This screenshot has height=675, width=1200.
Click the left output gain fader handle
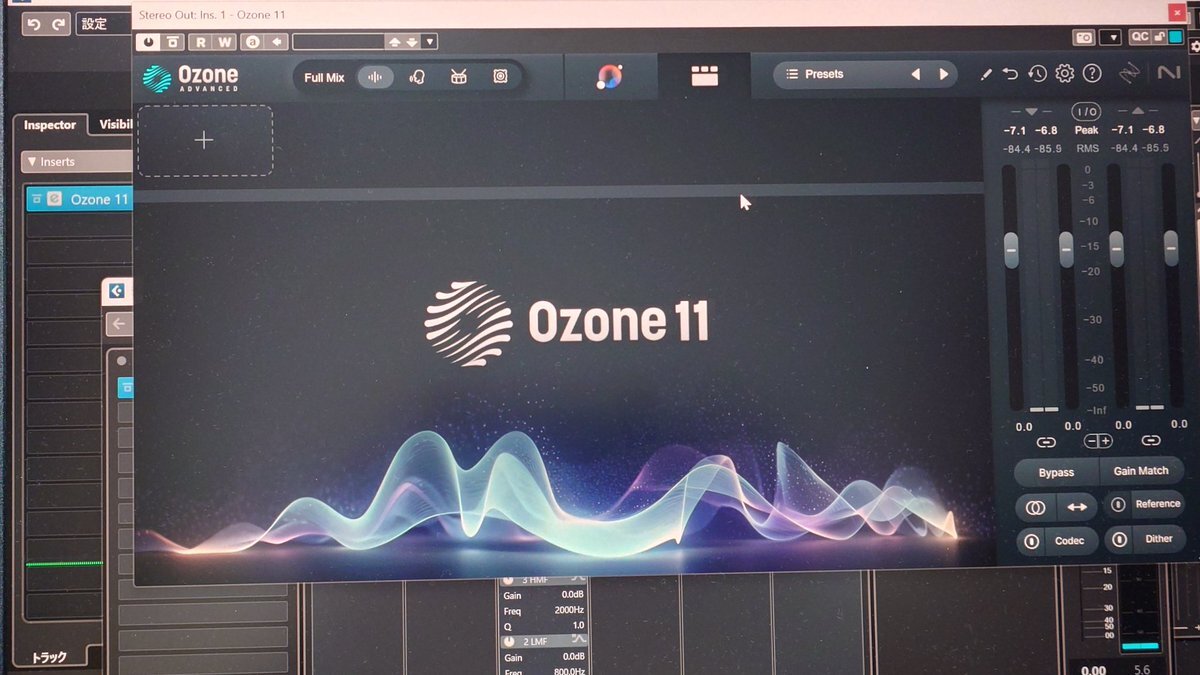[1116, 248]
